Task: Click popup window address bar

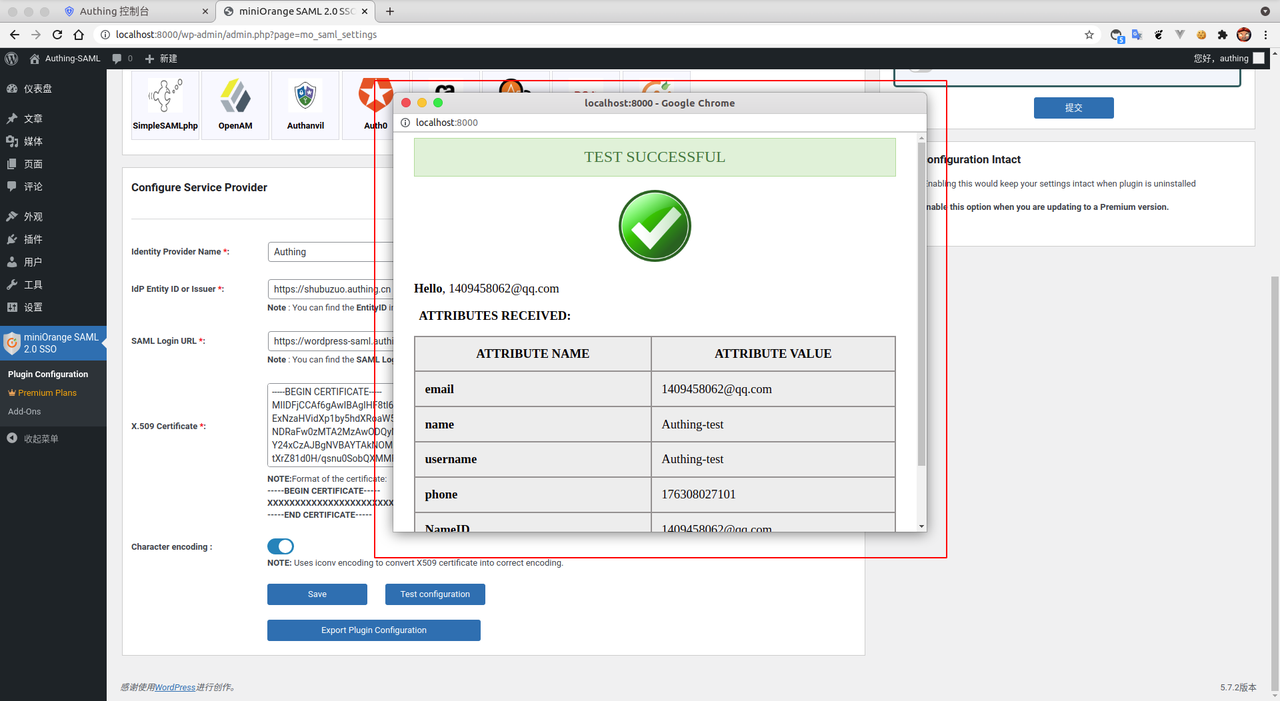Action: (660, 122)
